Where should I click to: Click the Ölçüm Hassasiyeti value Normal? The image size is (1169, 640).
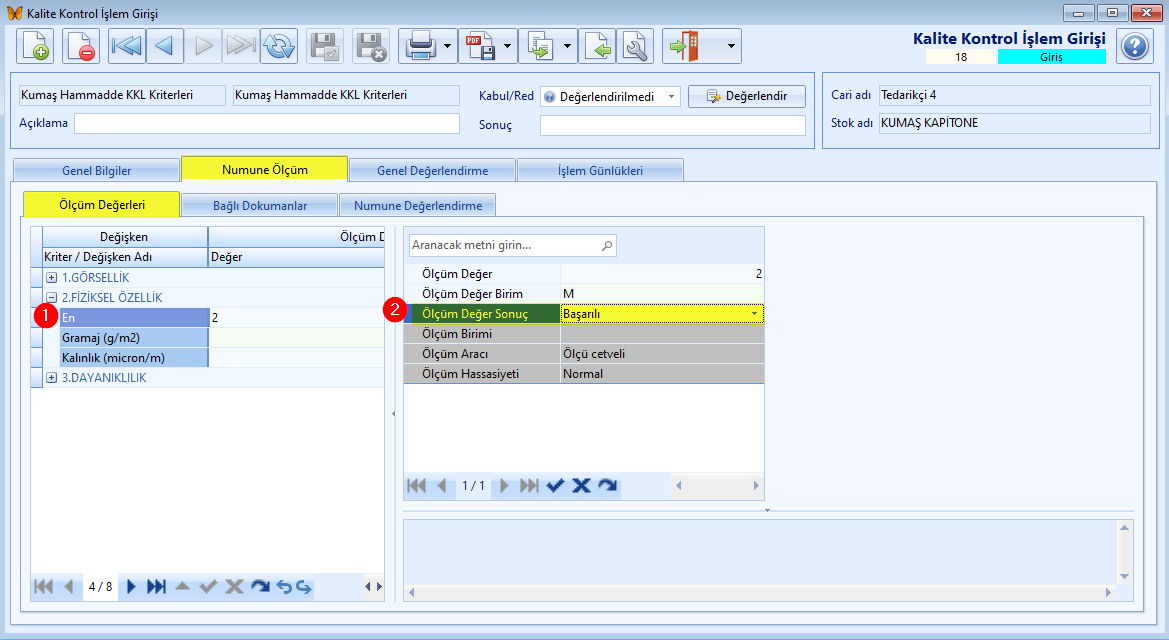[x=662, y=374]
